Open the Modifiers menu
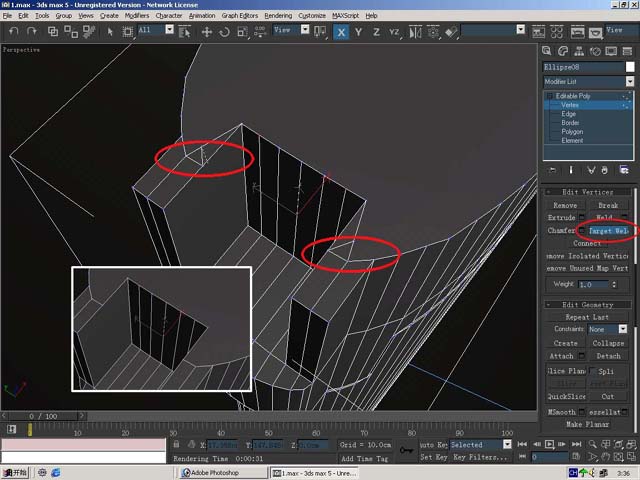 137,16
